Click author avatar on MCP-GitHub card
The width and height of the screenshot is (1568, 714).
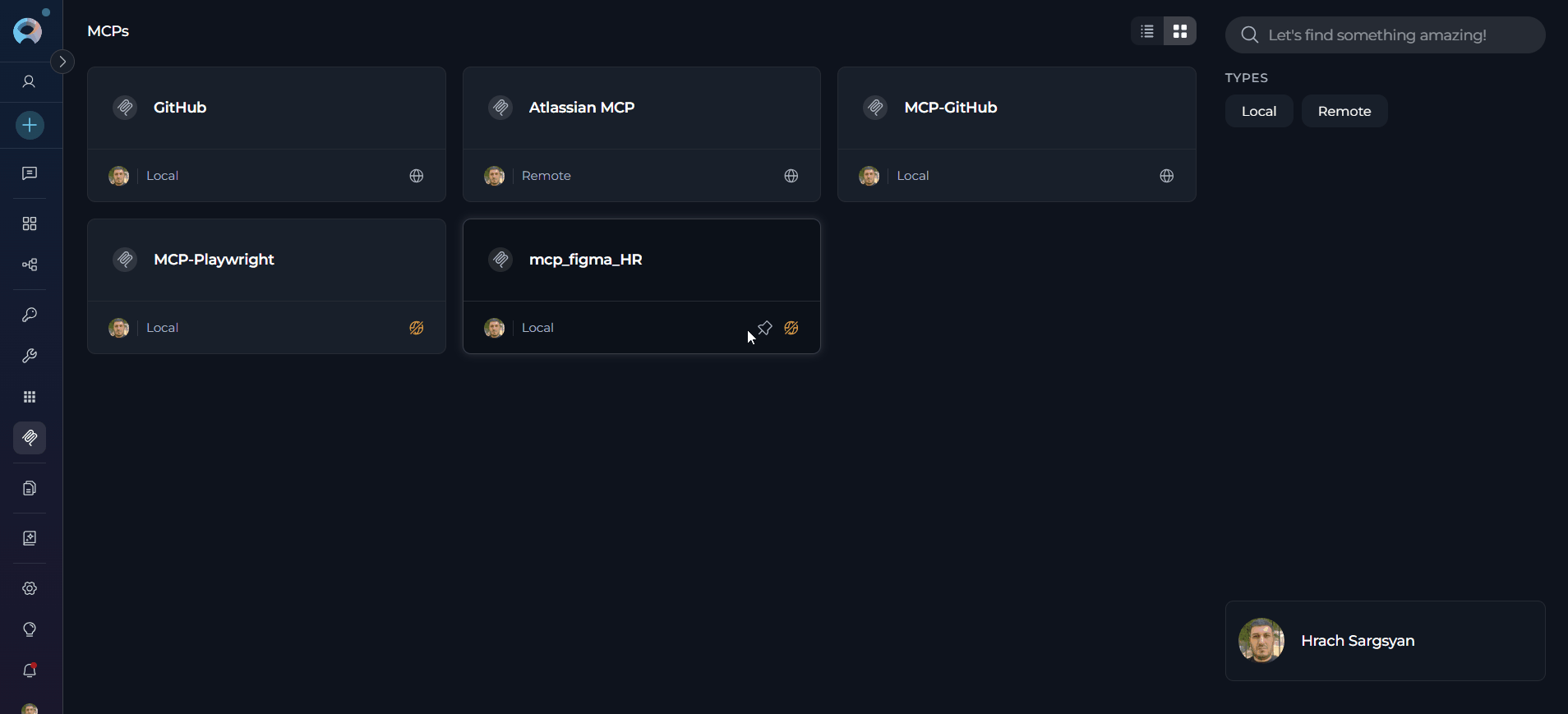(869, 176)
